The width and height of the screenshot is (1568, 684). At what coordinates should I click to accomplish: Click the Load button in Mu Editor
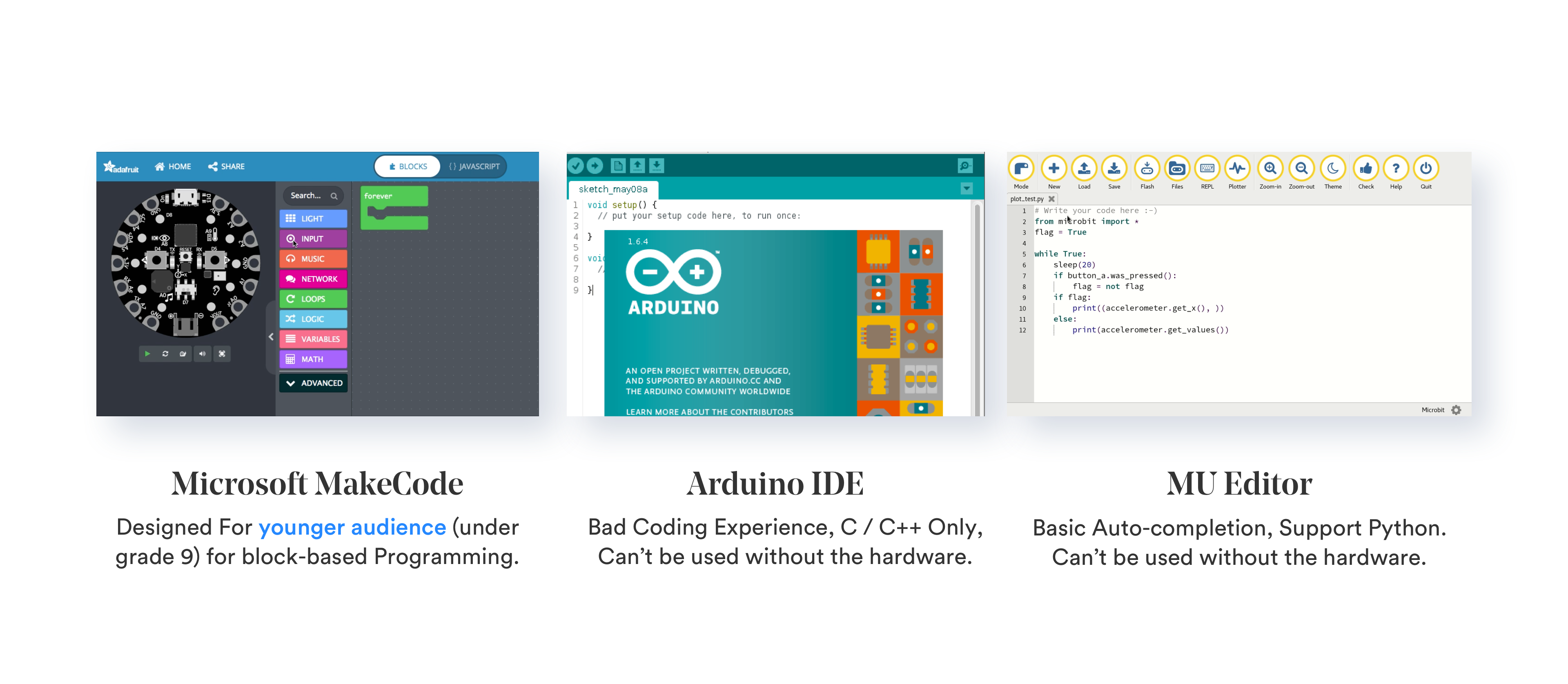pos(1084,172)
